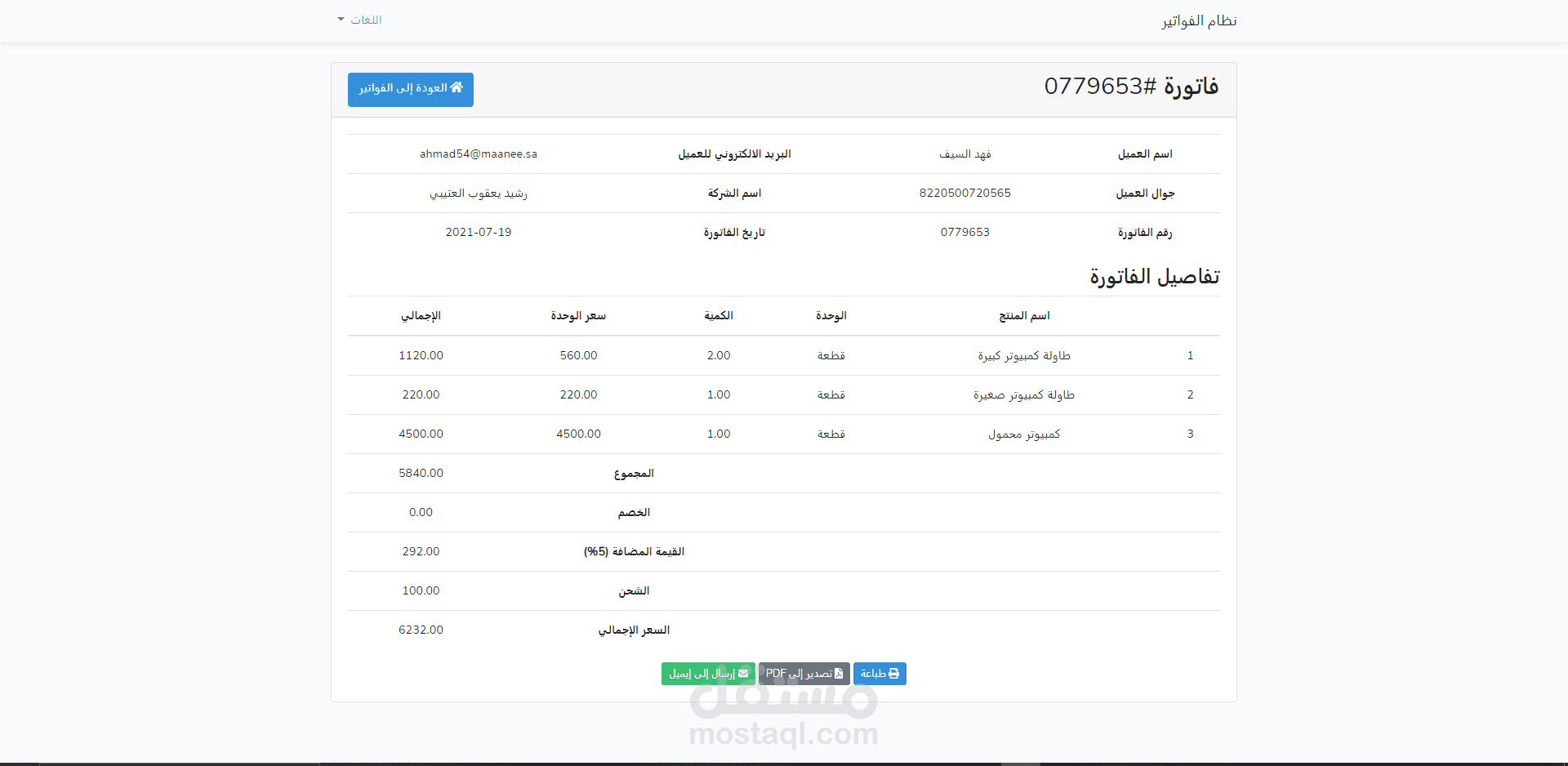This screenshot has height=766, width=1568.
Task: Click the السعر الإجمالي label
Action: click(x=634, y=630)
